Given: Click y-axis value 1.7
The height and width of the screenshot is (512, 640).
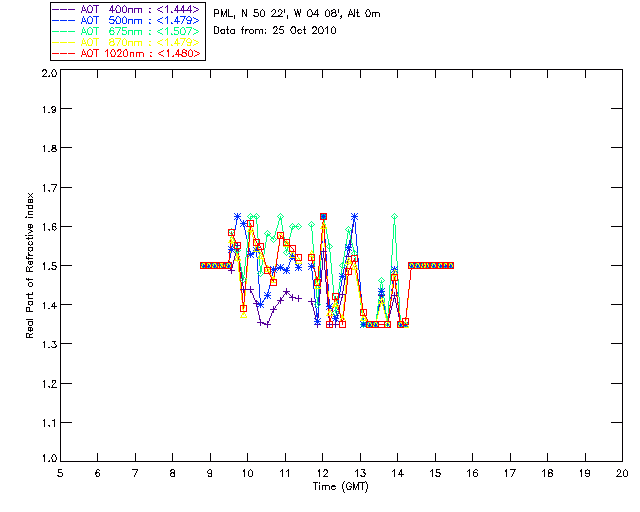Looking at the screenshot, I should [49, 188].
